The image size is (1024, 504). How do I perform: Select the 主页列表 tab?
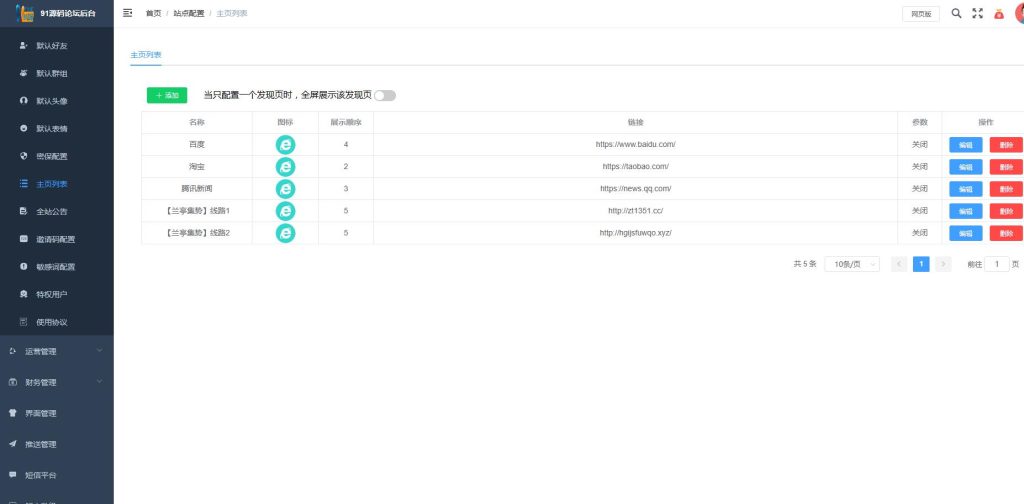pos(146,55)
